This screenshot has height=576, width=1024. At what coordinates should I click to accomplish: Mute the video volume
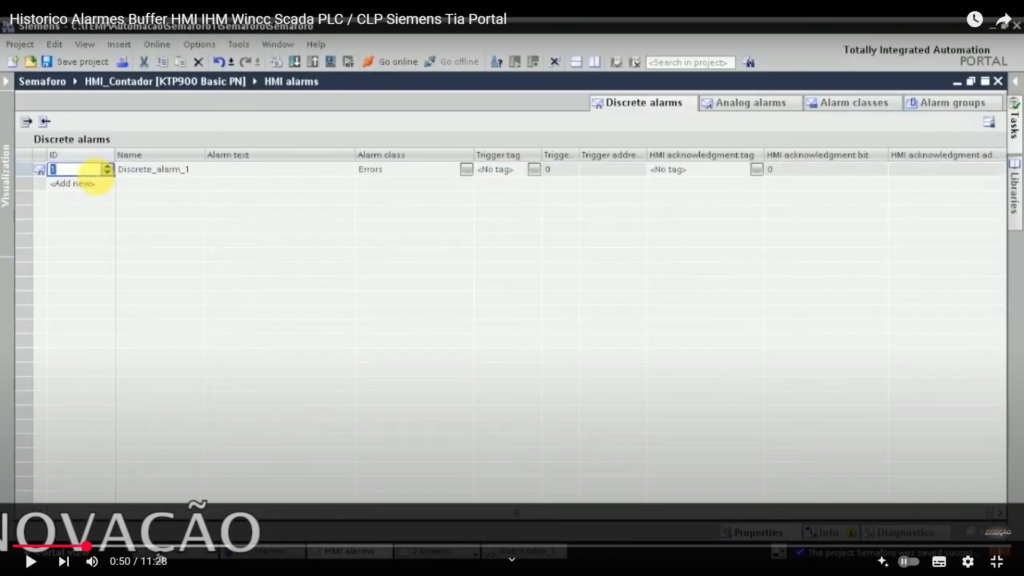(92, 562)
